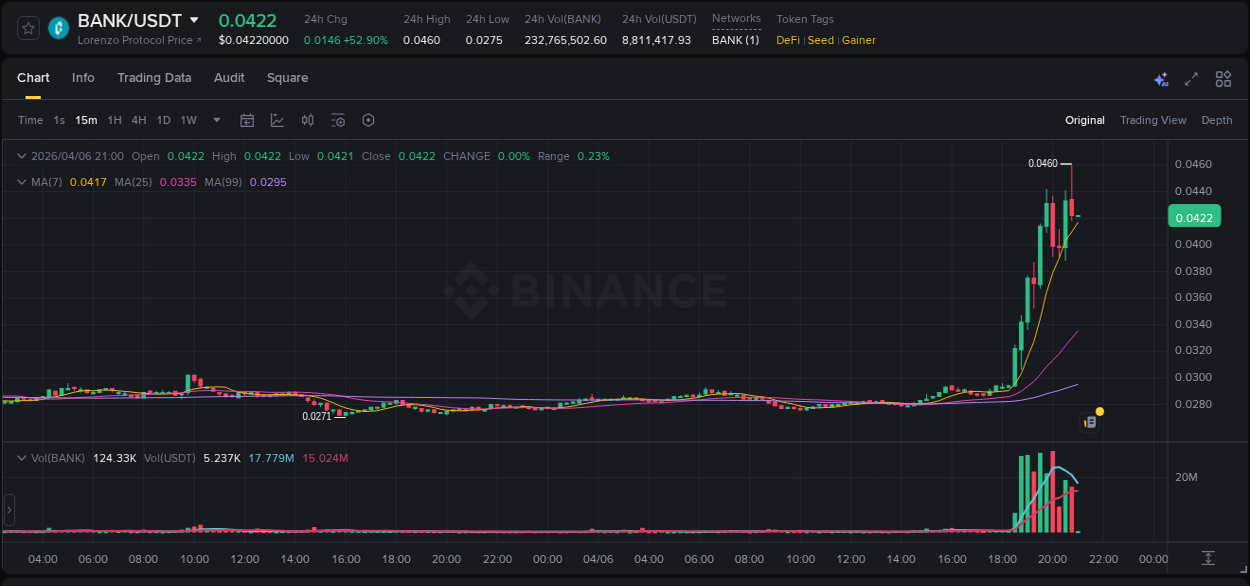Open the layout grid widgets icon

[x=1223, y=79]
